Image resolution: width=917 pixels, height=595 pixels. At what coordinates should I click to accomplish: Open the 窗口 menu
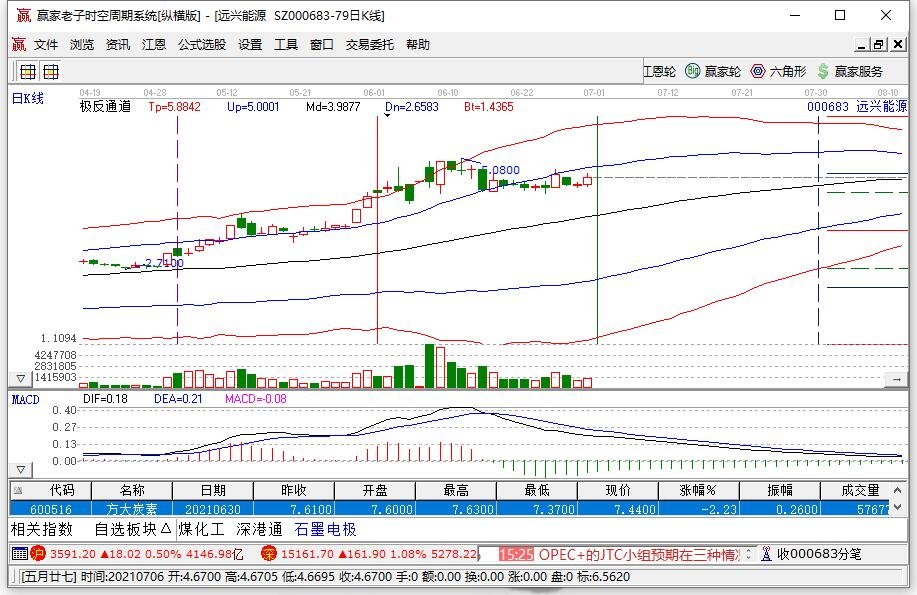[322, 44]
